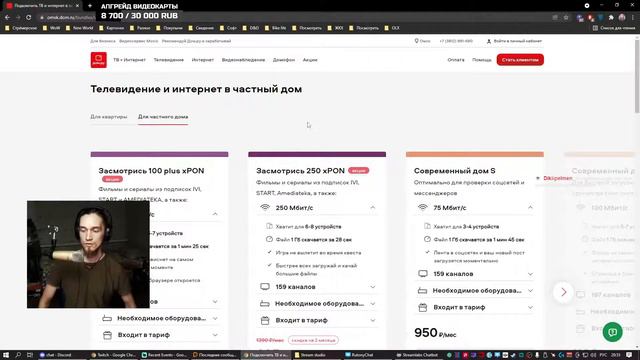Click the Акция badge beside Засмотрись 250 xPON
Screen dimensions: 640x360
click(x=358, y=171)
